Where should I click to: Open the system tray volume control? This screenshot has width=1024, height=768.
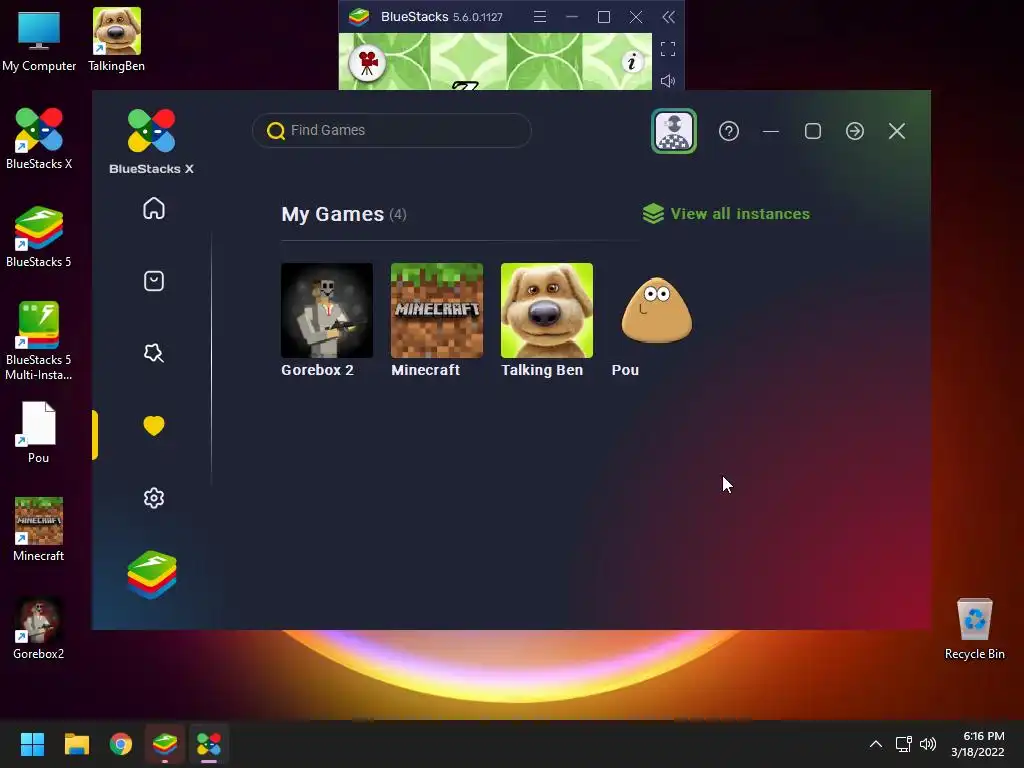pyautogui.click(x=928, y=744)
